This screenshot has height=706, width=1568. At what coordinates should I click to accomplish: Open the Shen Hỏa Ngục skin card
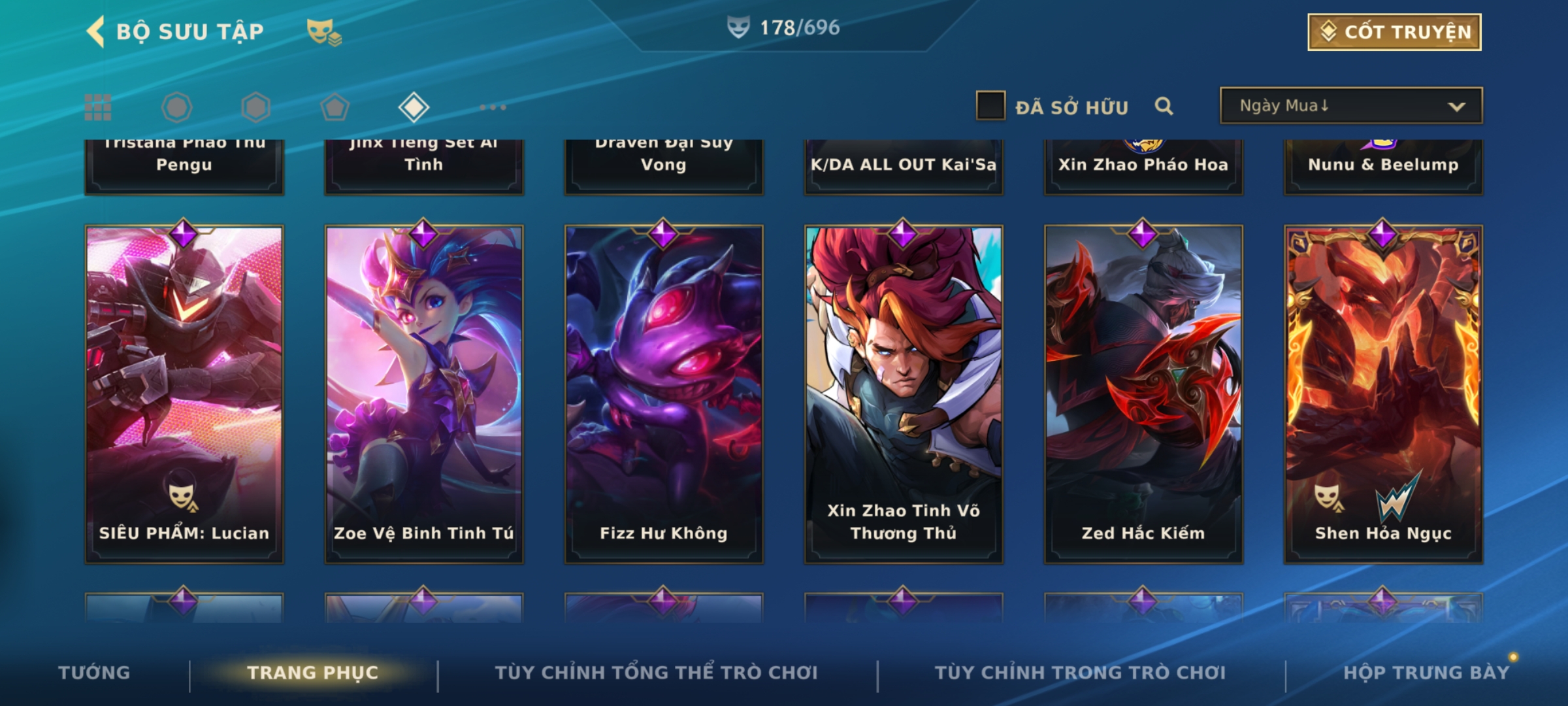pos(1383,394)
